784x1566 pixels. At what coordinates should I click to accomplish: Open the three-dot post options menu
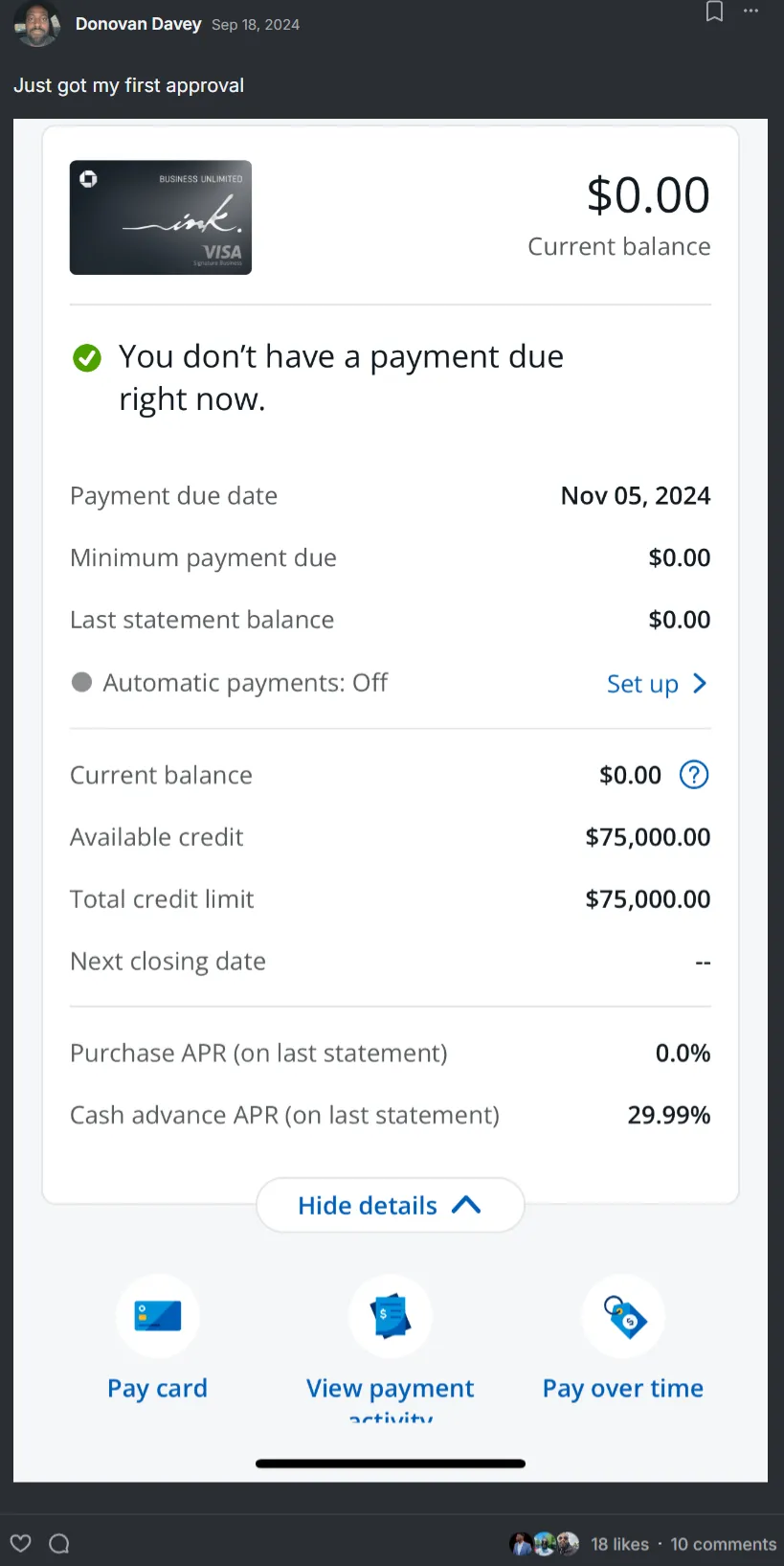tap(751, 11)
